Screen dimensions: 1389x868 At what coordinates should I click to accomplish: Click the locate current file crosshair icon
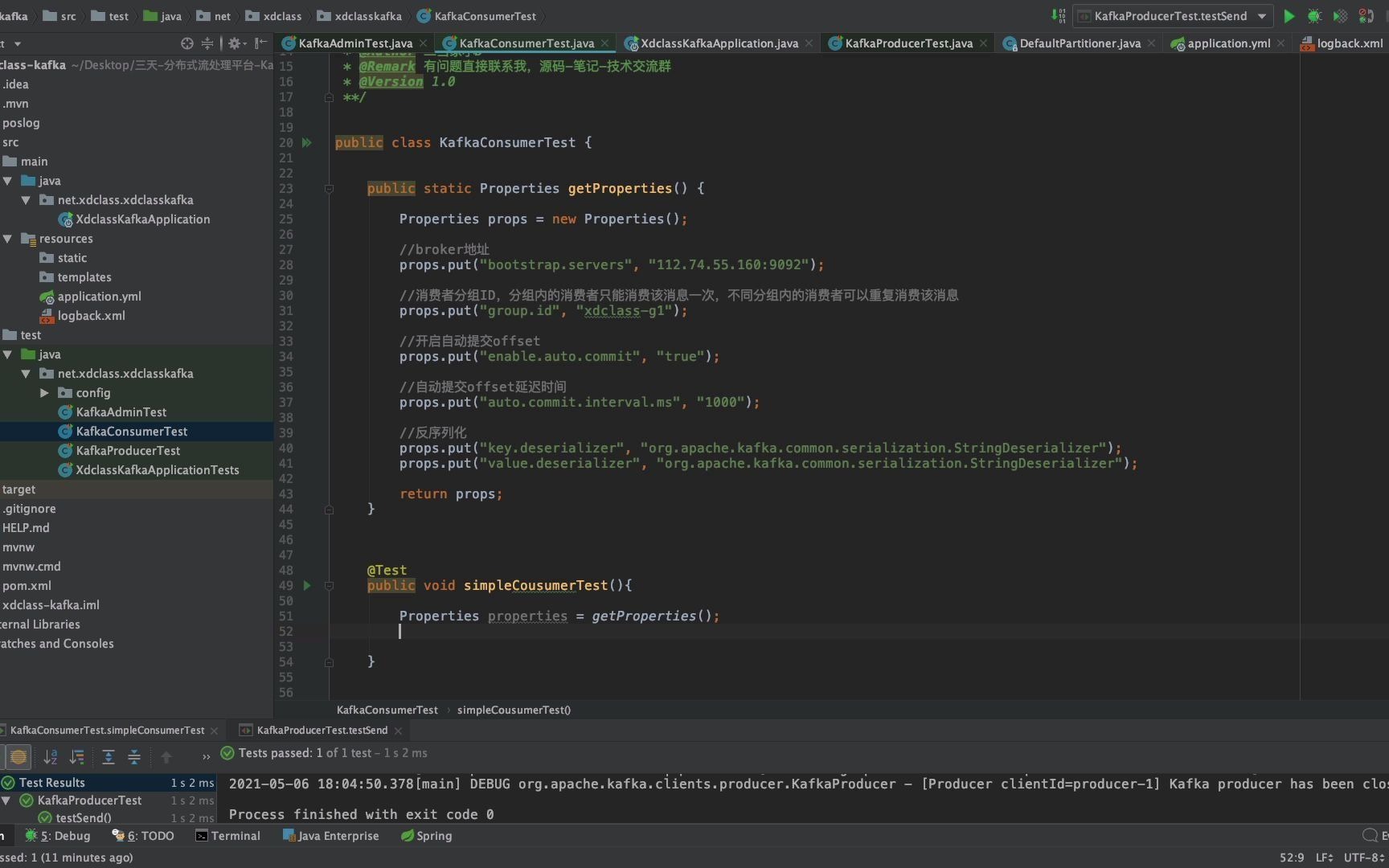[x=187, y=43]
